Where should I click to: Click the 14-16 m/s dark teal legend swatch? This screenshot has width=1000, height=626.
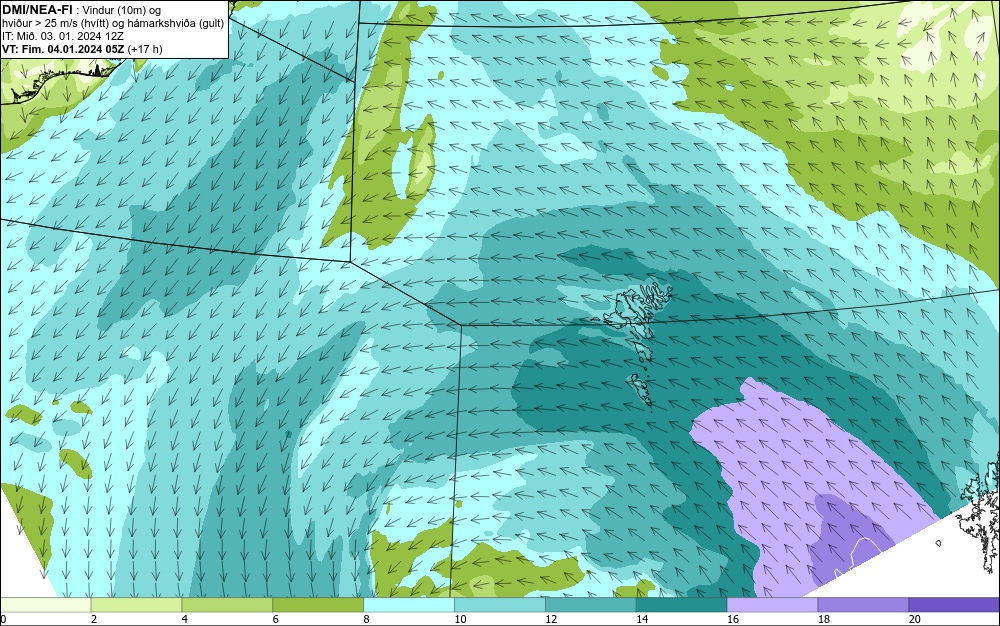682,605
